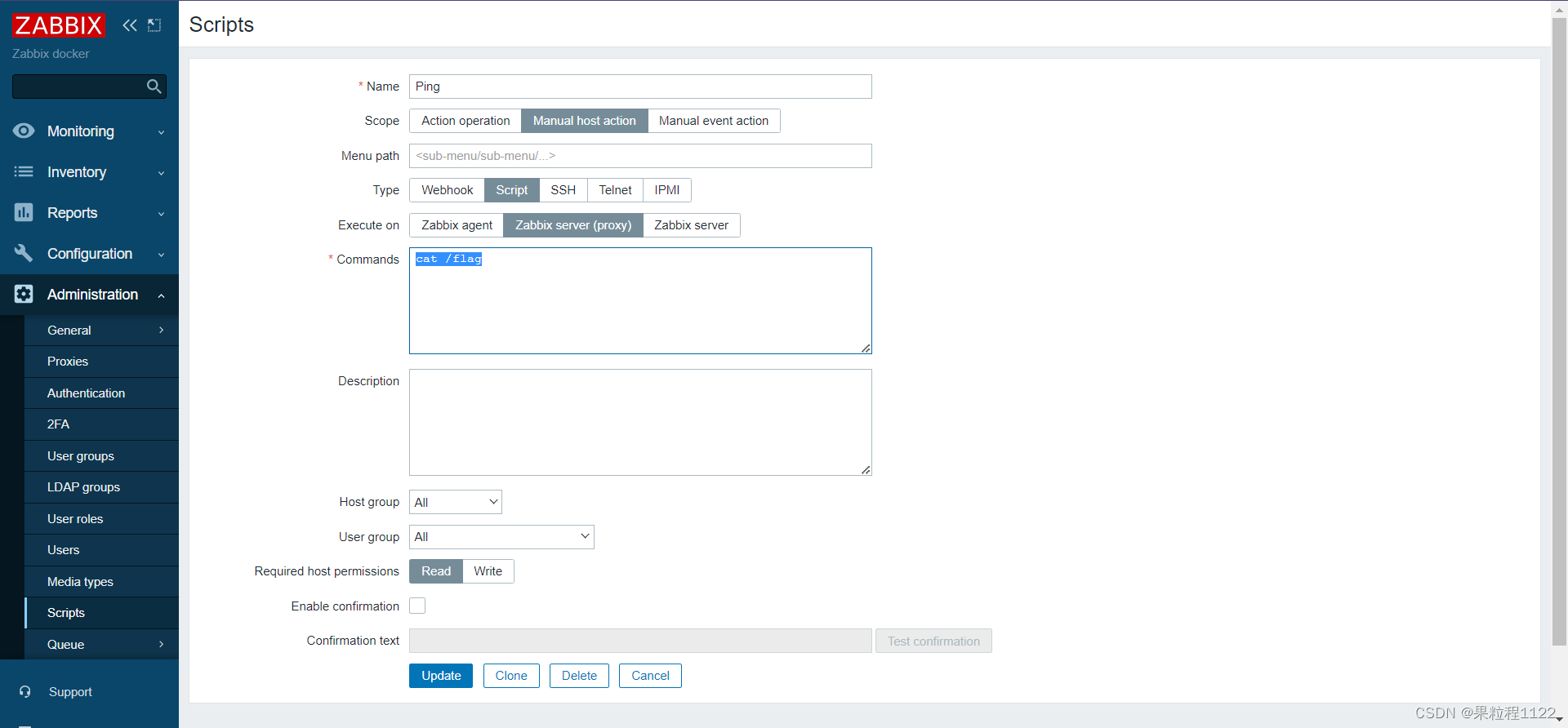Open the User group dropdown
Viewport: 1568px width, 728px height.
coord(501,537)
